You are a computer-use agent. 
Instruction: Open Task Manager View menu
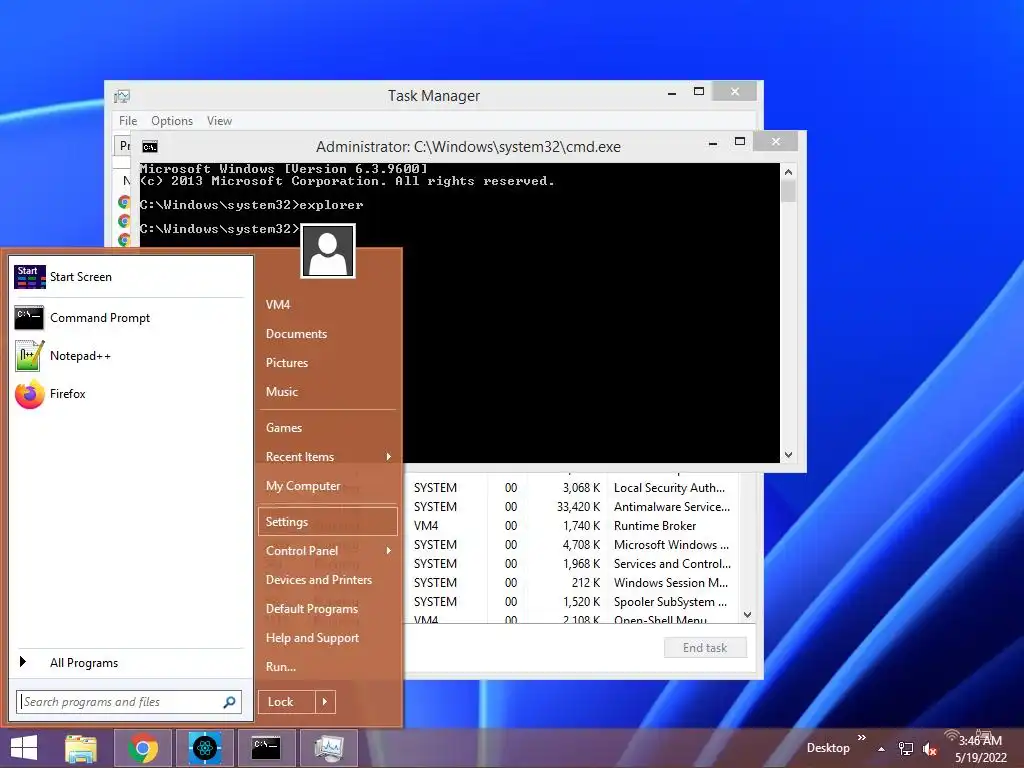219,121
